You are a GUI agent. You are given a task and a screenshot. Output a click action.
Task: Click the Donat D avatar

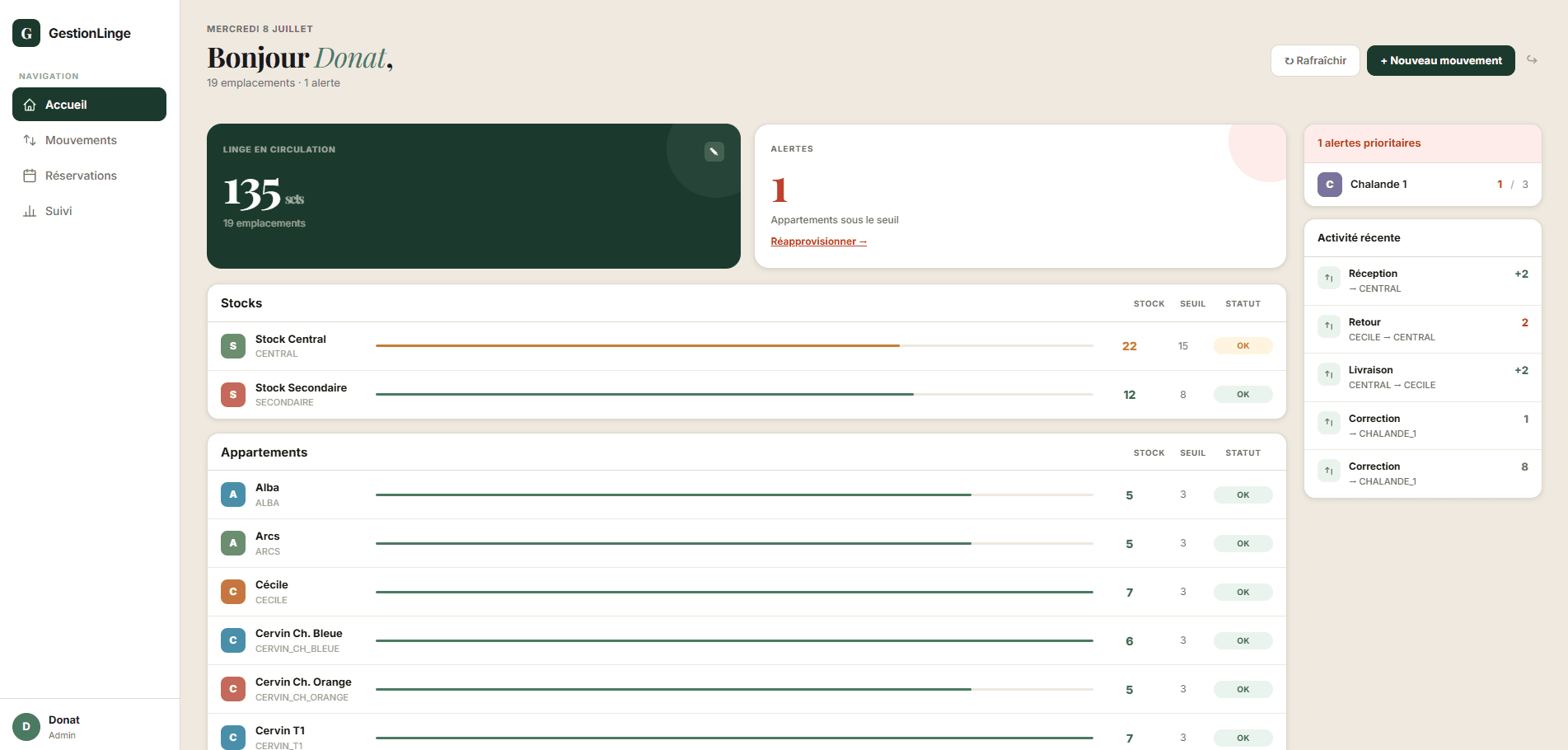click(26, 727)
